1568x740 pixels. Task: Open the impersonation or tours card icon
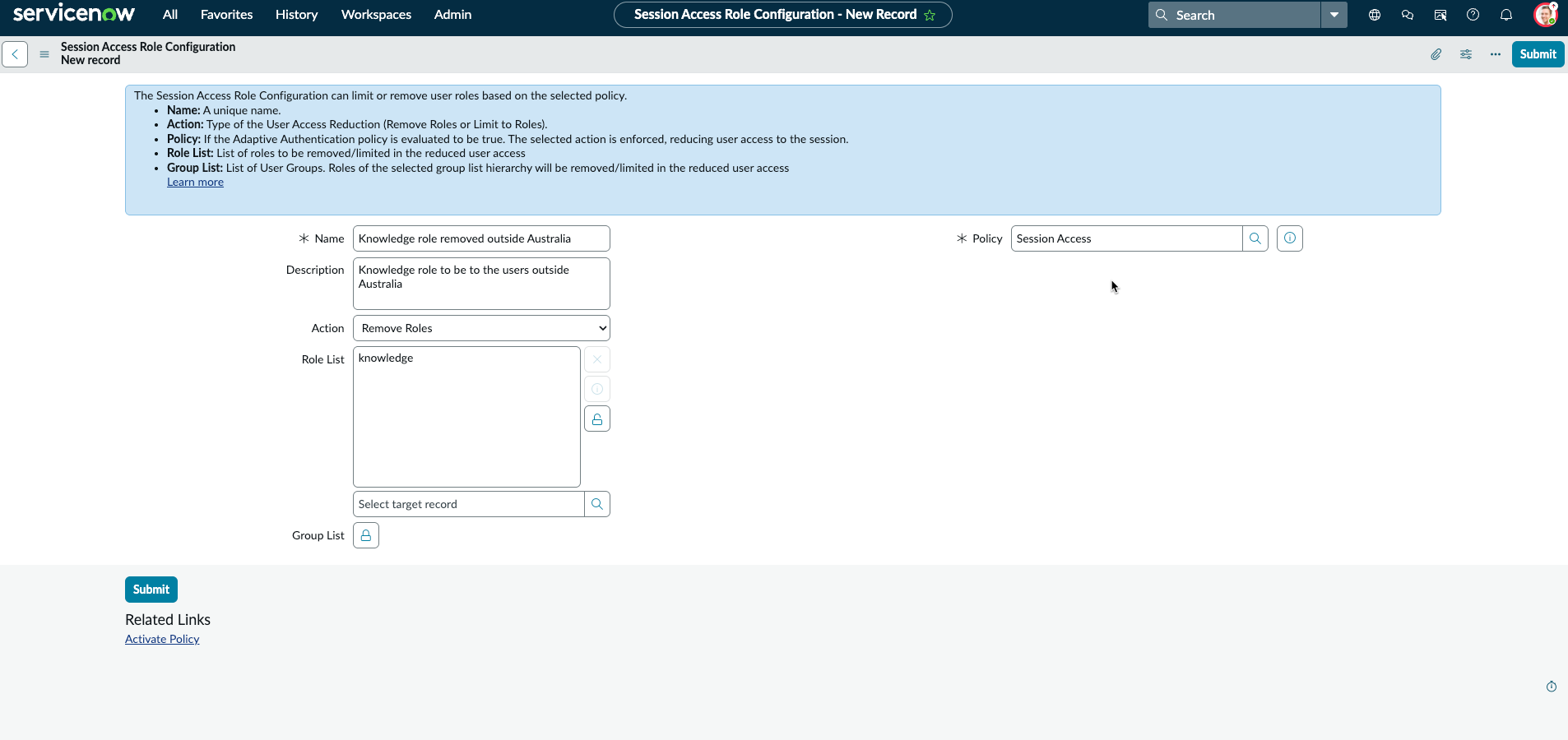coord(1440,15)
